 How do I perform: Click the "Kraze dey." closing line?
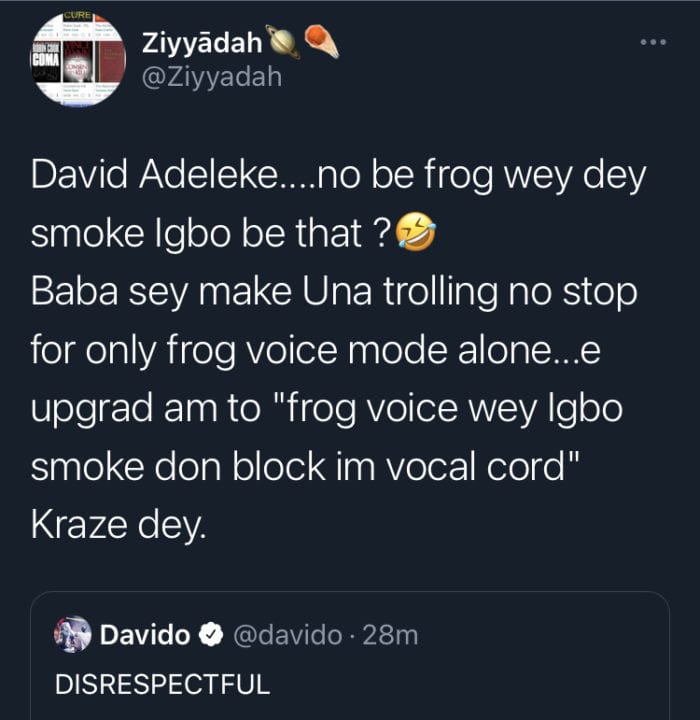coord(119,525)
